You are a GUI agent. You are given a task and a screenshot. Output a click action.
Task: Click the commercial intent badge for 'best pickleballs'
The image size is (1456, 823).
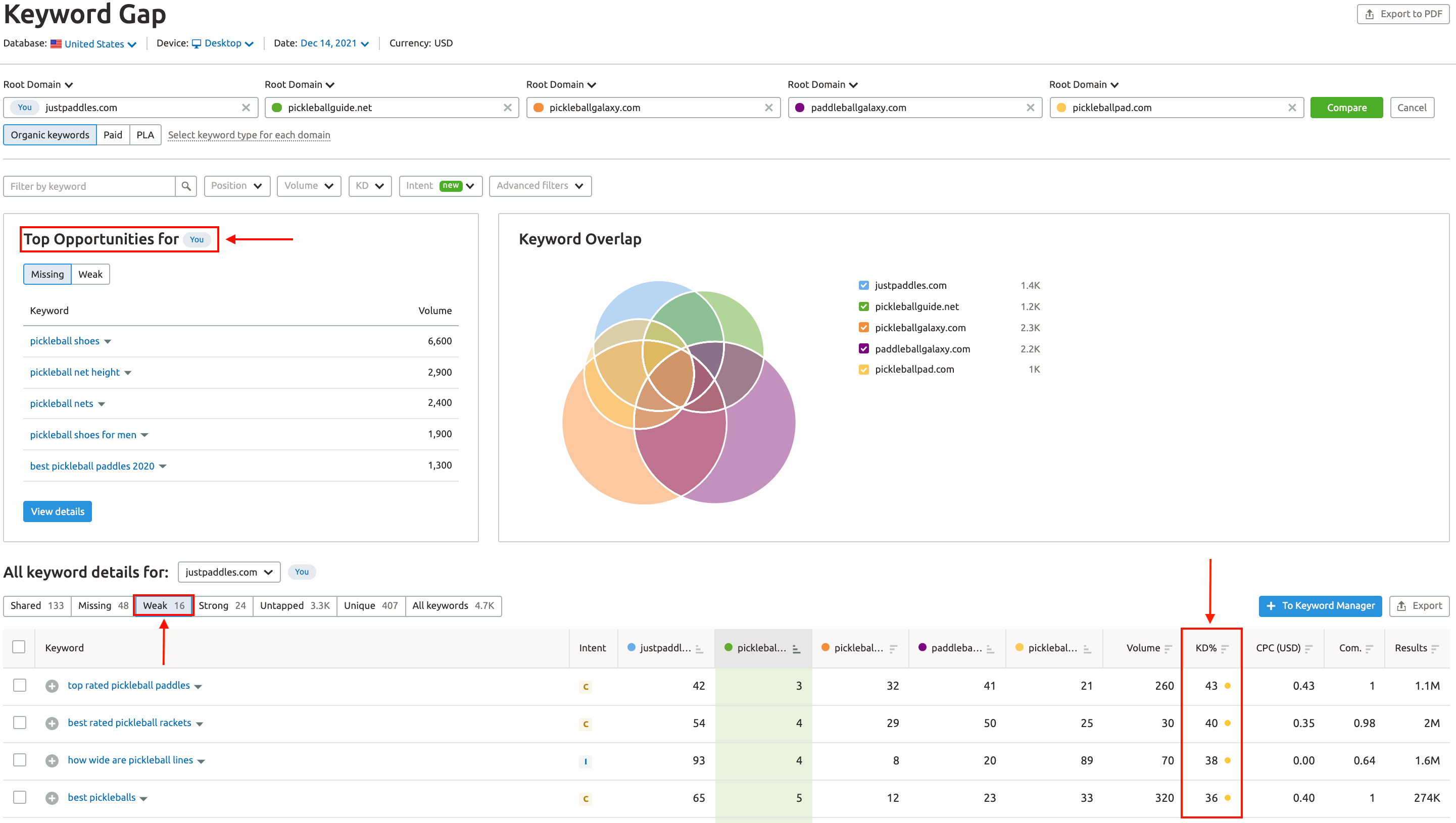(585, 798)
